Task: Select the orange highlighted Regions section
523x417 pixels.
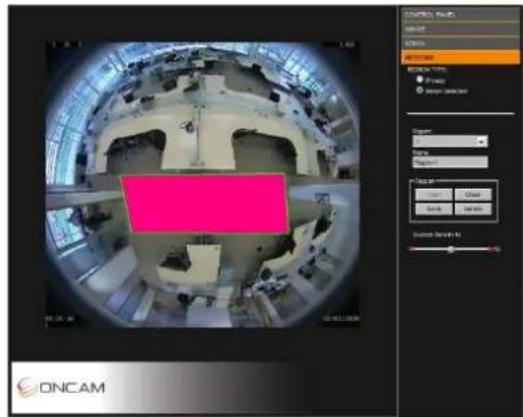Action: (460, 57)
